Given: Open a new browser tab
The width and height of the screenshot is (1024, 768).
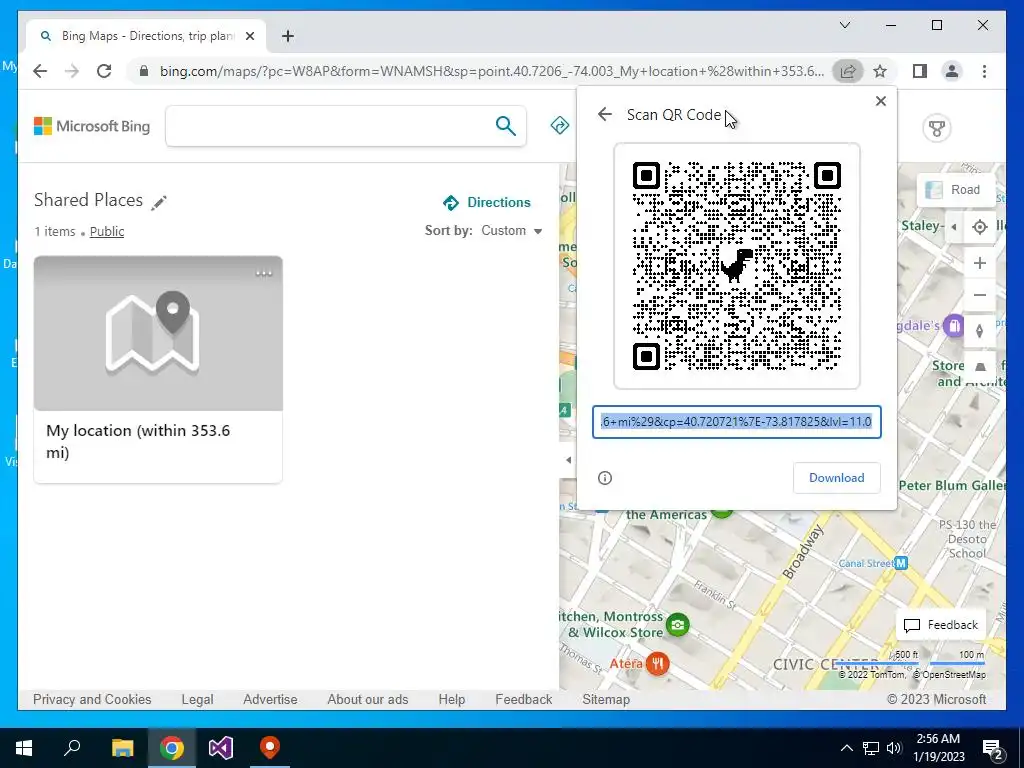Looking at the screenshot, I should (288, 36).
